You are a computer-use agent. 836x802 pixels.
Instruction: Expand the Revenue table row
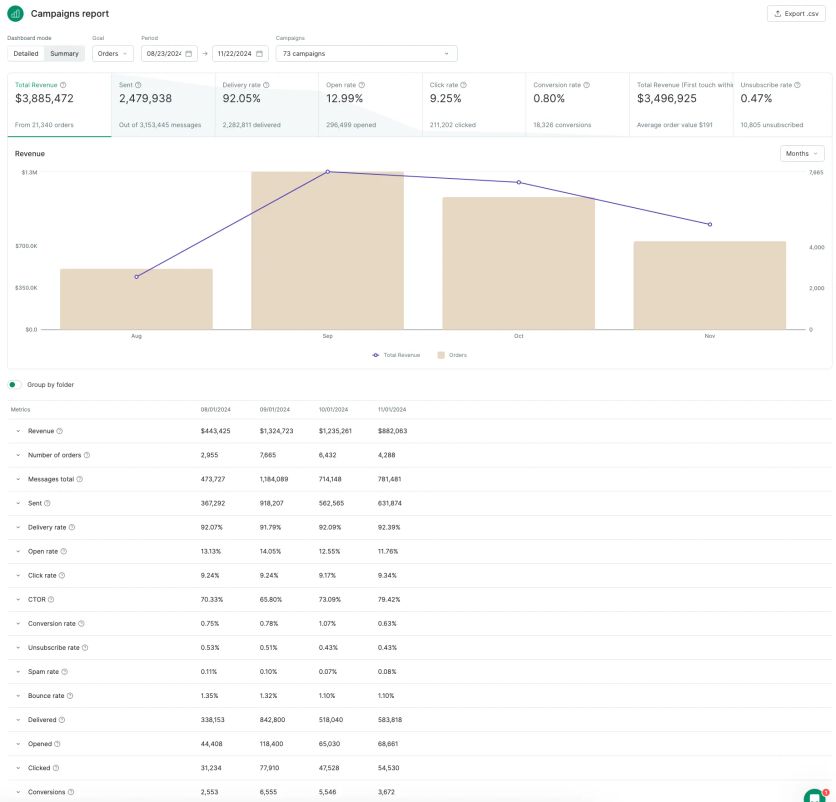(18, 431)
